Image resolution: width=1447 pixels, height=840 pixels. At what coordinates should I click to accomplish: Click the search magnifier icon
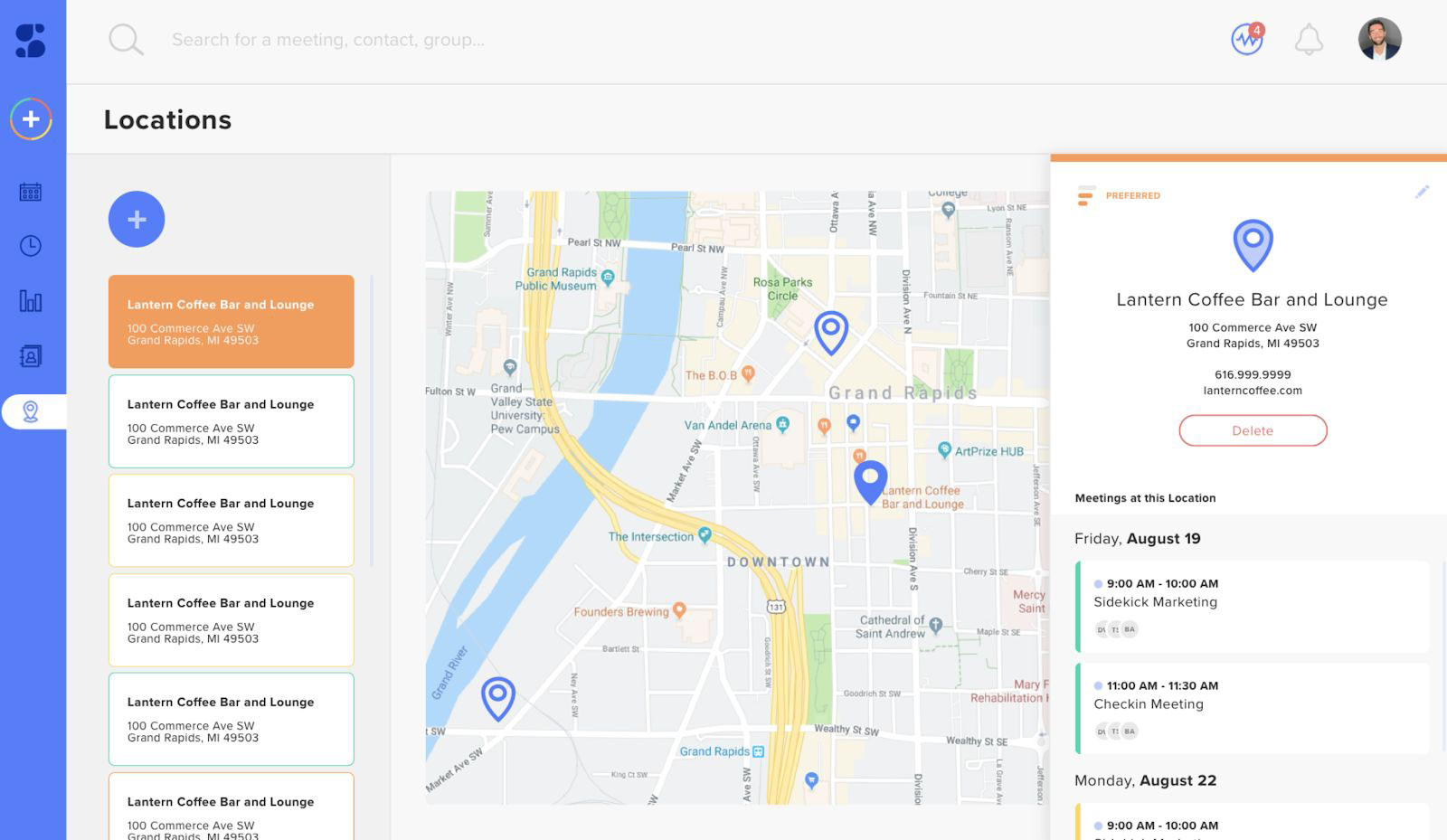pyautogui.click(x=126, y=40)
